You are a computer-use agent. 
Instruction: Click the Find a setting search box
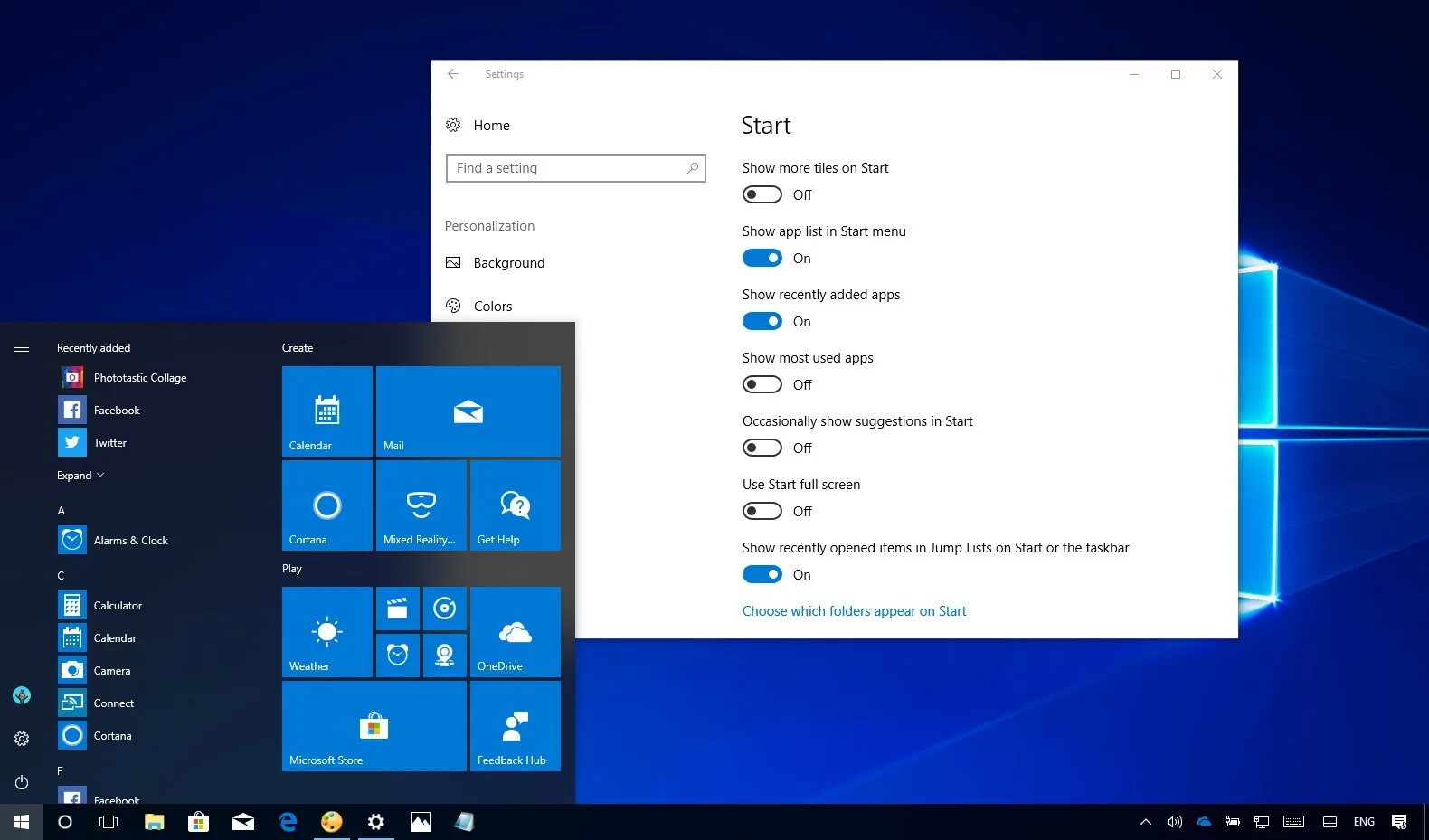pos(575,168)
